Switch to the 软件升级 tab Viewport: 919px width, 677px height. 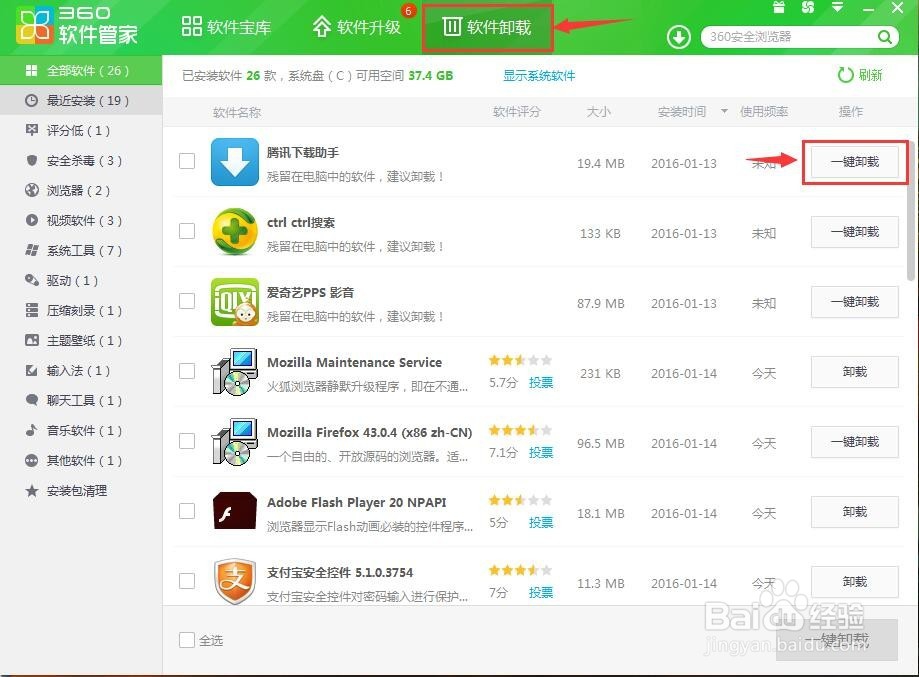(358, 27)
